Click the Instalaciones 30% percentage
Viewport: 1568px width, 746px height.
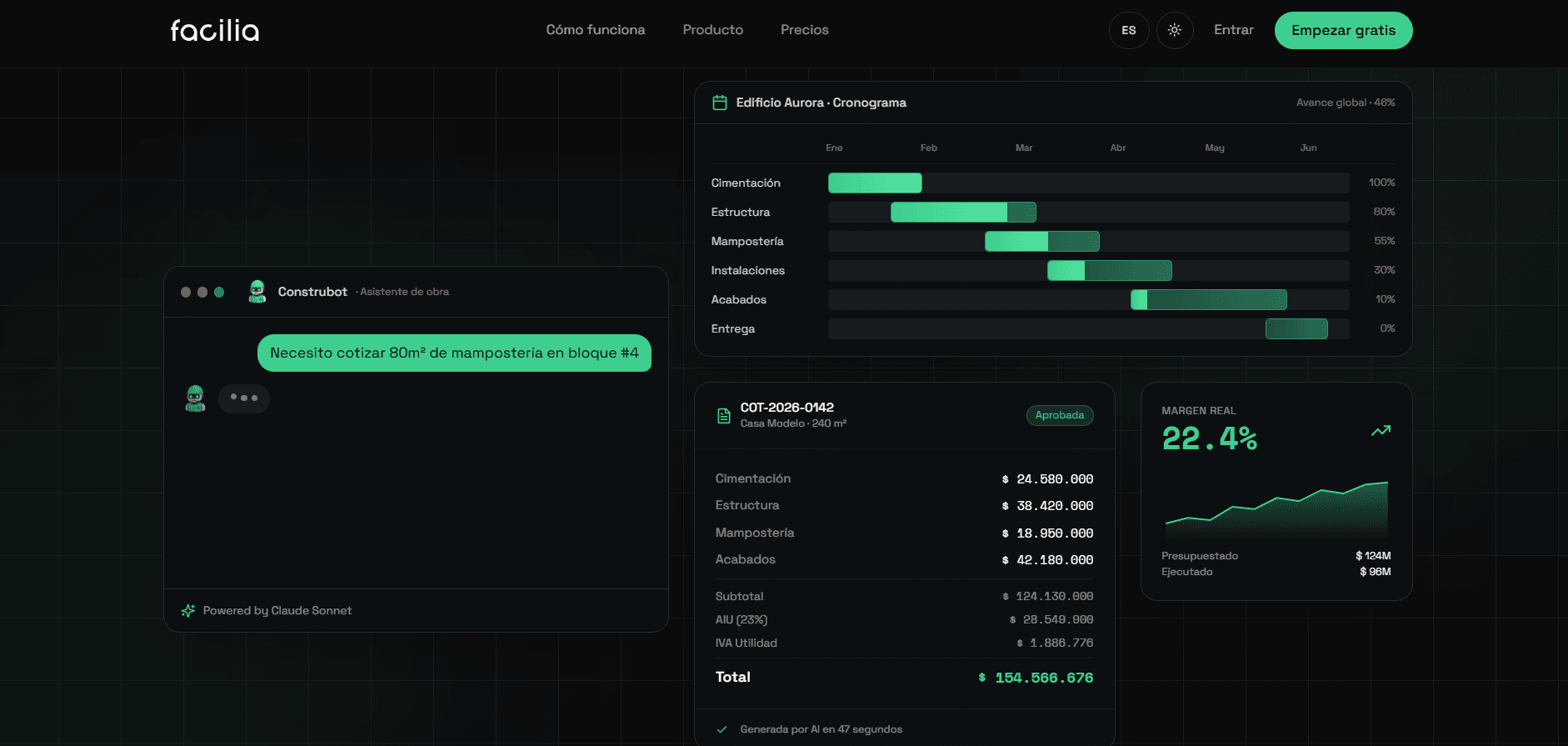click(1385, 270)
